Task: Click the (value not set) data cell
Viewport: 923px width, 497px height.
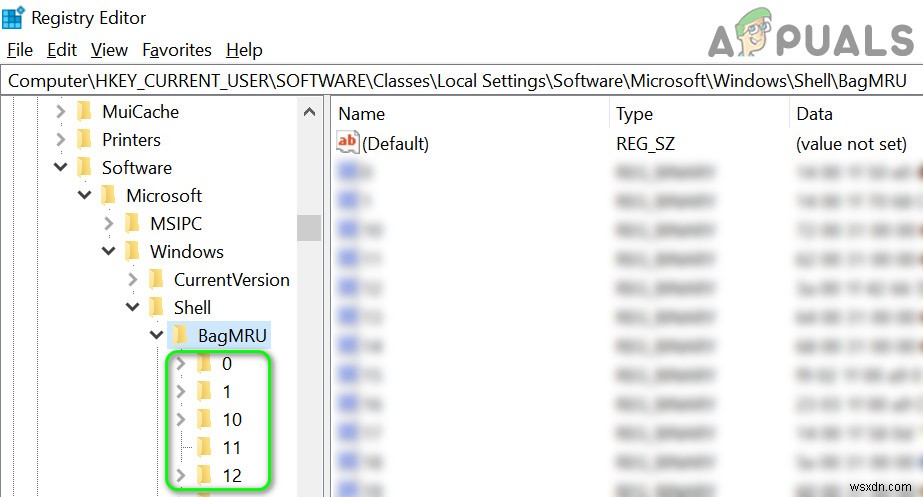Action: click(851, 144)
